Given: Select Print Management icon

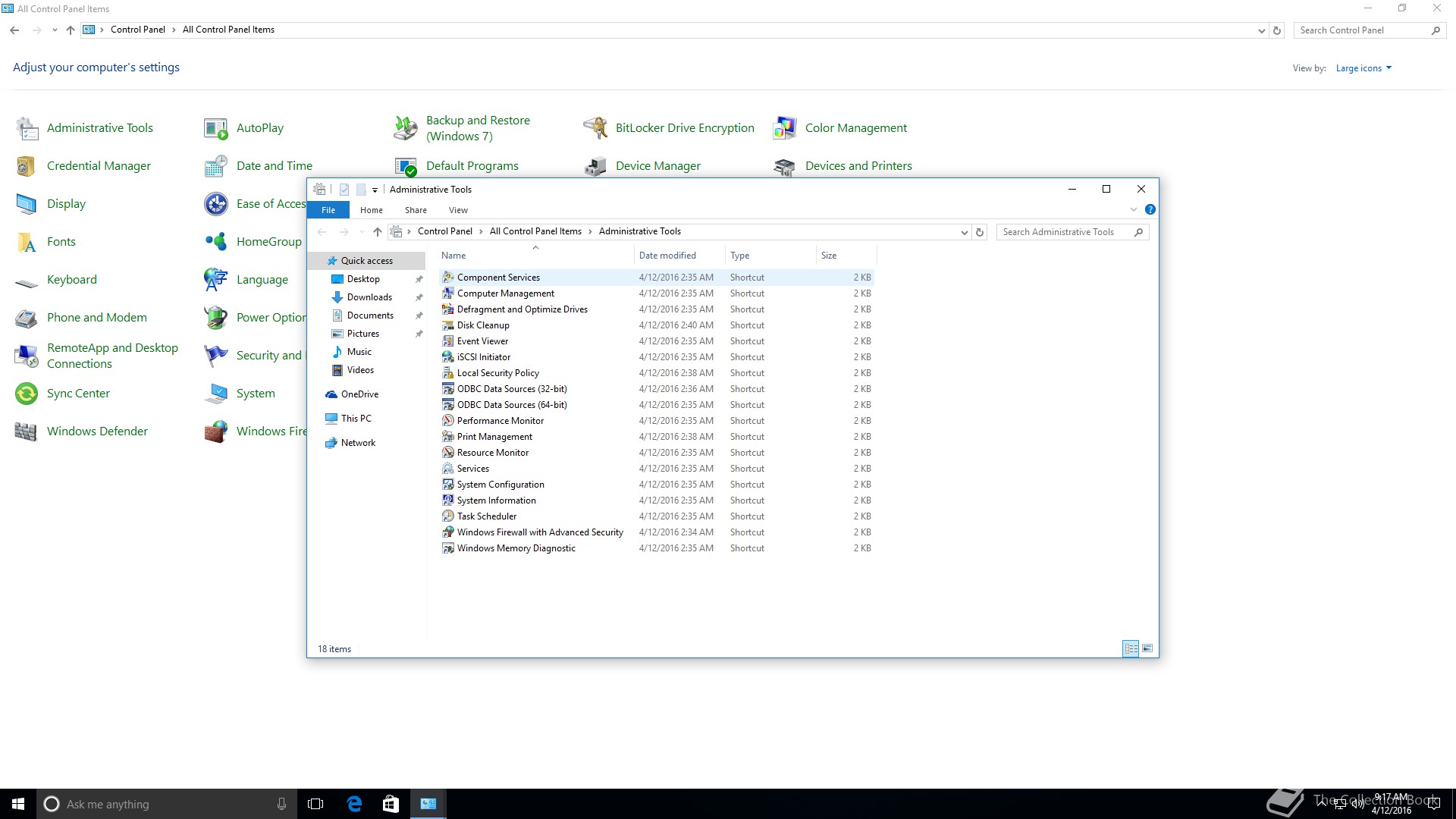Looking at the screenshot, I should coord(448,437).
